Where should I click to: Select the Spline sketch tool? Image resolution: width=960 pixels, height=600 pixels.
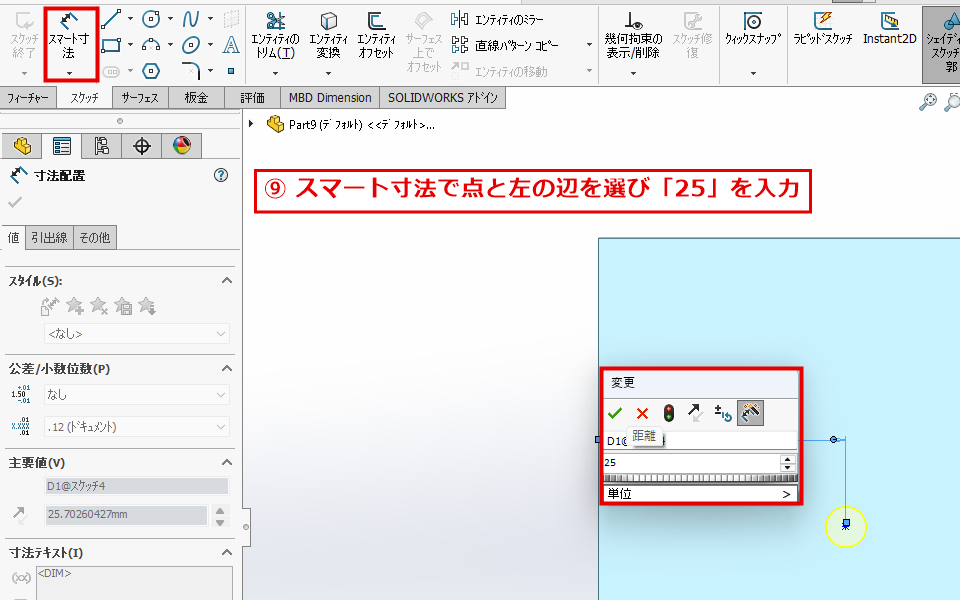[191, 19]
